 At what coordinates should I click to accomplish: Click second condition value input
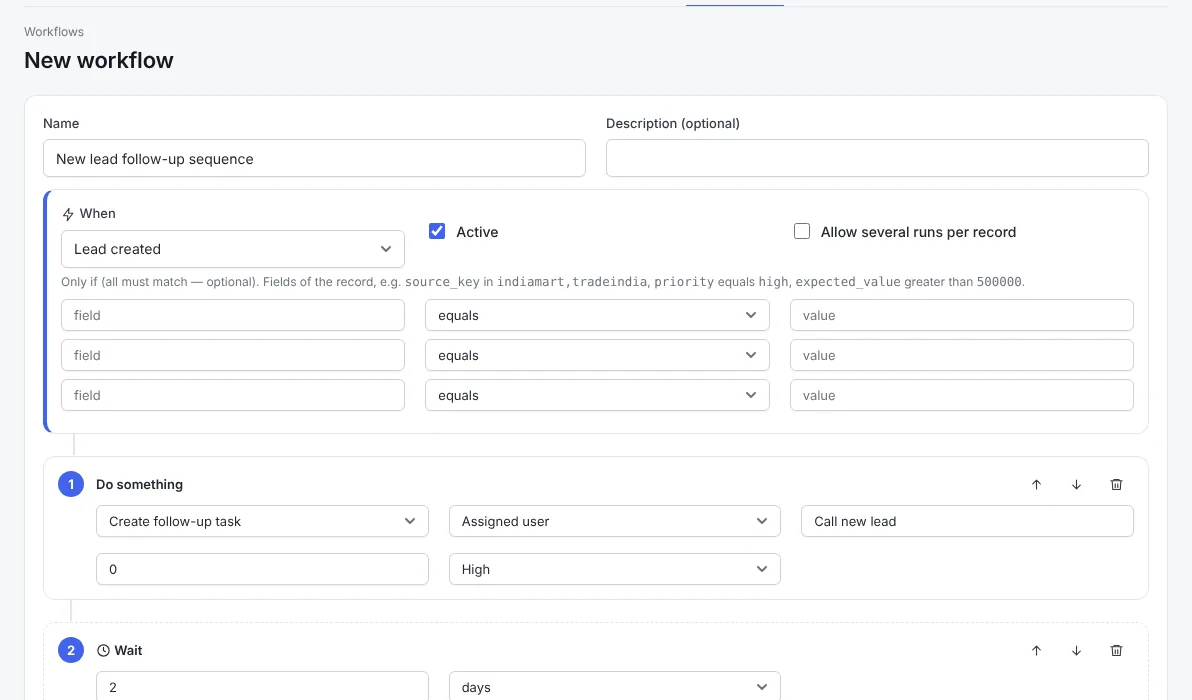tap(962, 355)
